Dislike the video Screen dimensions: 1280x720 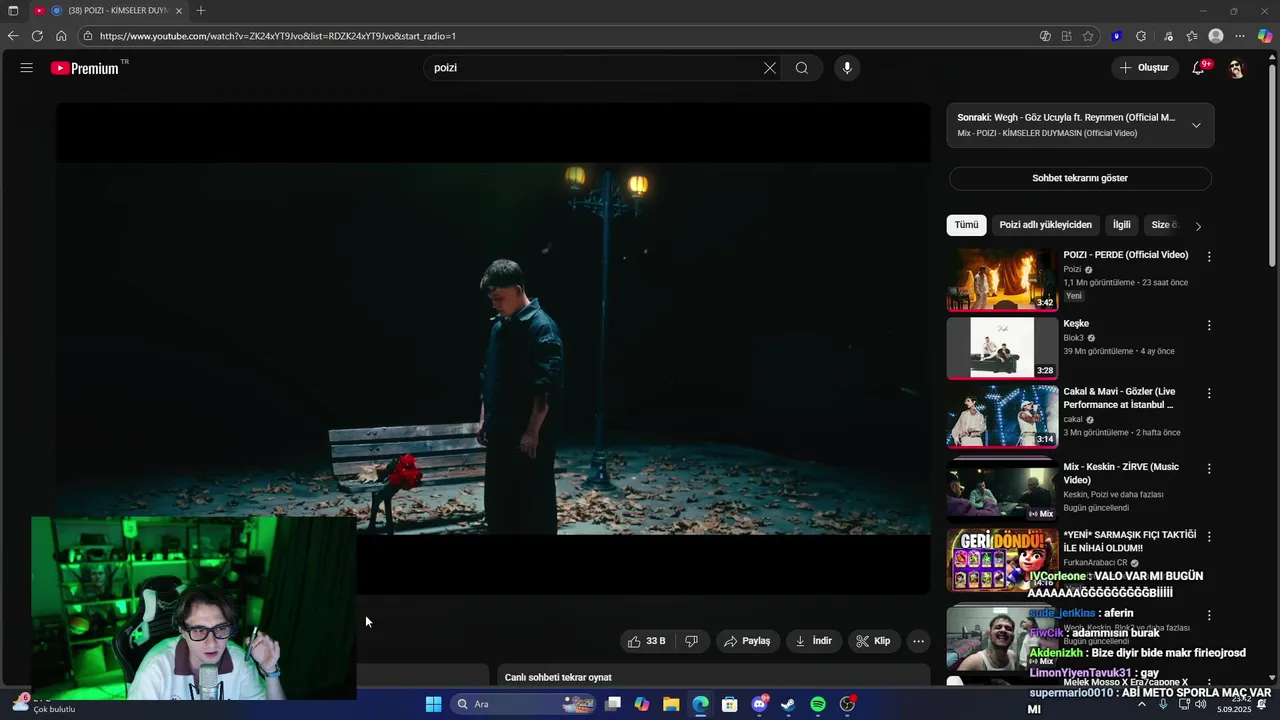point(691,641)
